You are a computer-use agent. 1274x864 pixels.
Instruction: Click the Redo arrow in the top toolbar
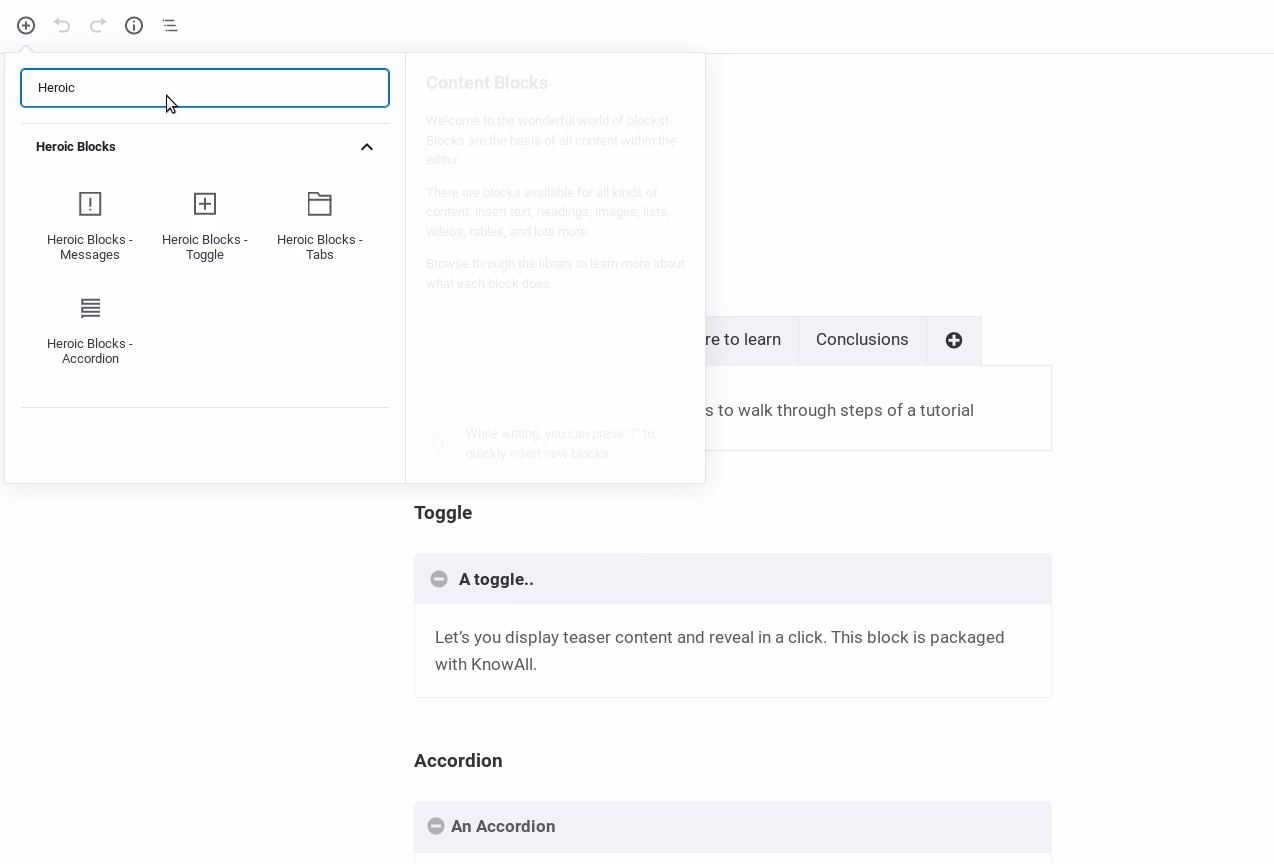click(98, 25)
